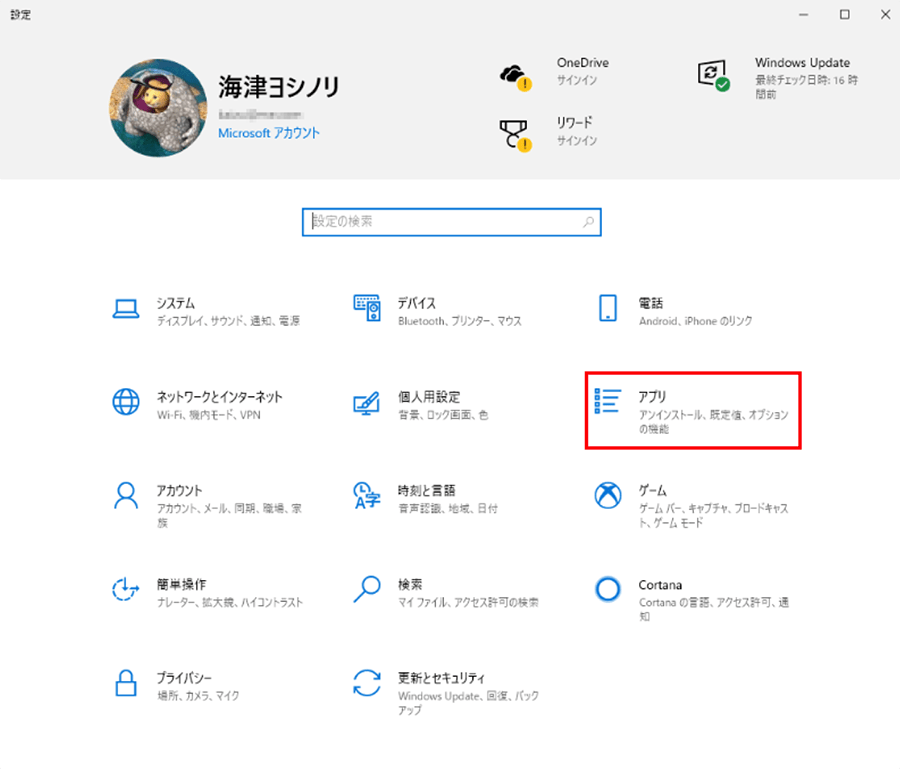Click the '背景、ロック画面、色' description
This screenshot has width=900, height=769.
[x=443, y=414]
